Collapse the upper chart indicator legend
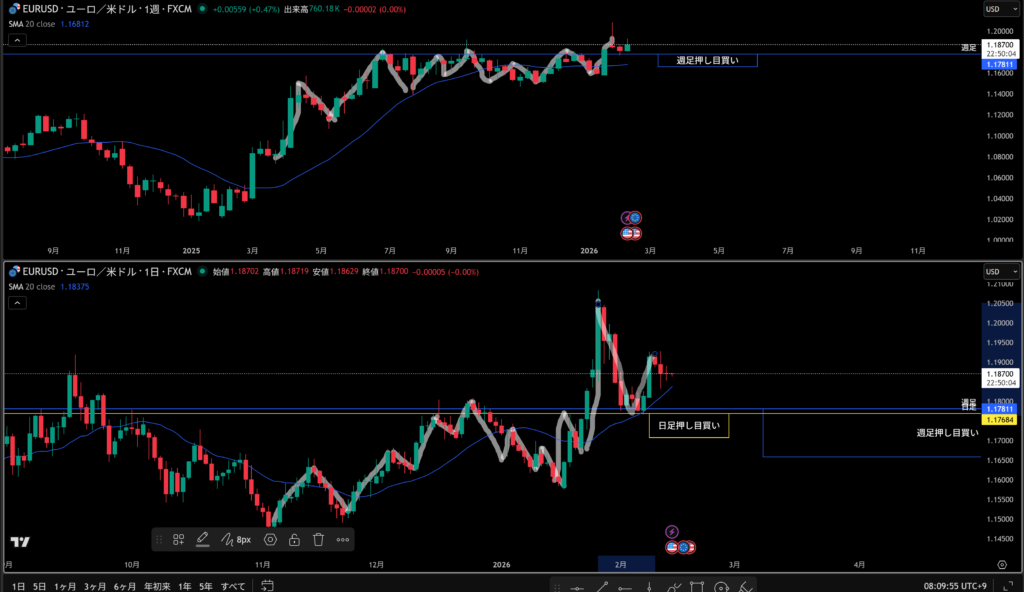 16,40
